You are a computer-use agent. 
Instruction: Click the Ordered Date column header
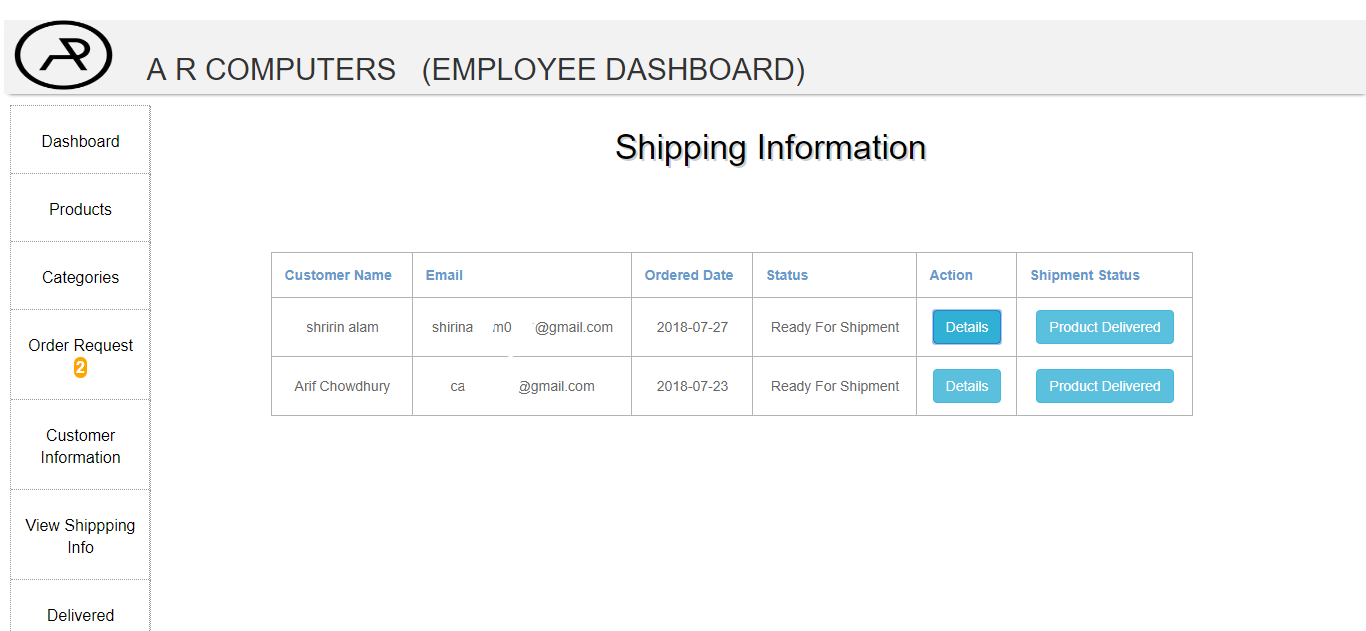click(x=689, y=275)
